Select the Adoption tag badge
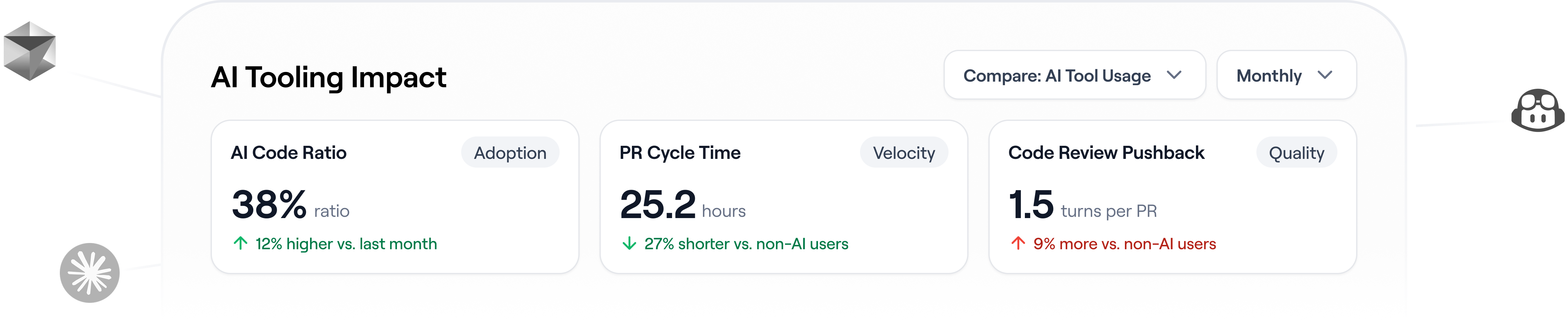The height and width of the screenshot is (324, 1568). point(510,153)
